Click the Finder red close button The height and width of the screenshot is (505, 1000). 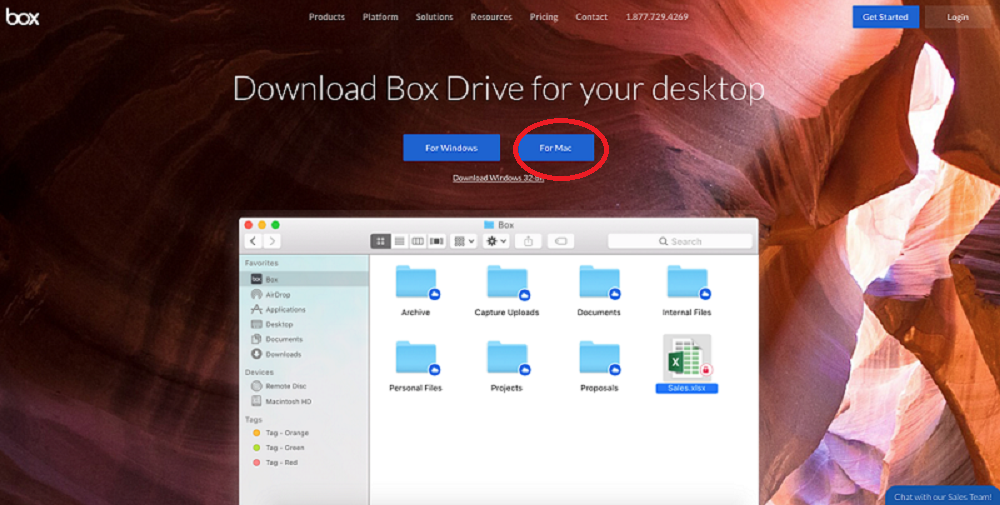pyautogui.click(x=249, y=224)
